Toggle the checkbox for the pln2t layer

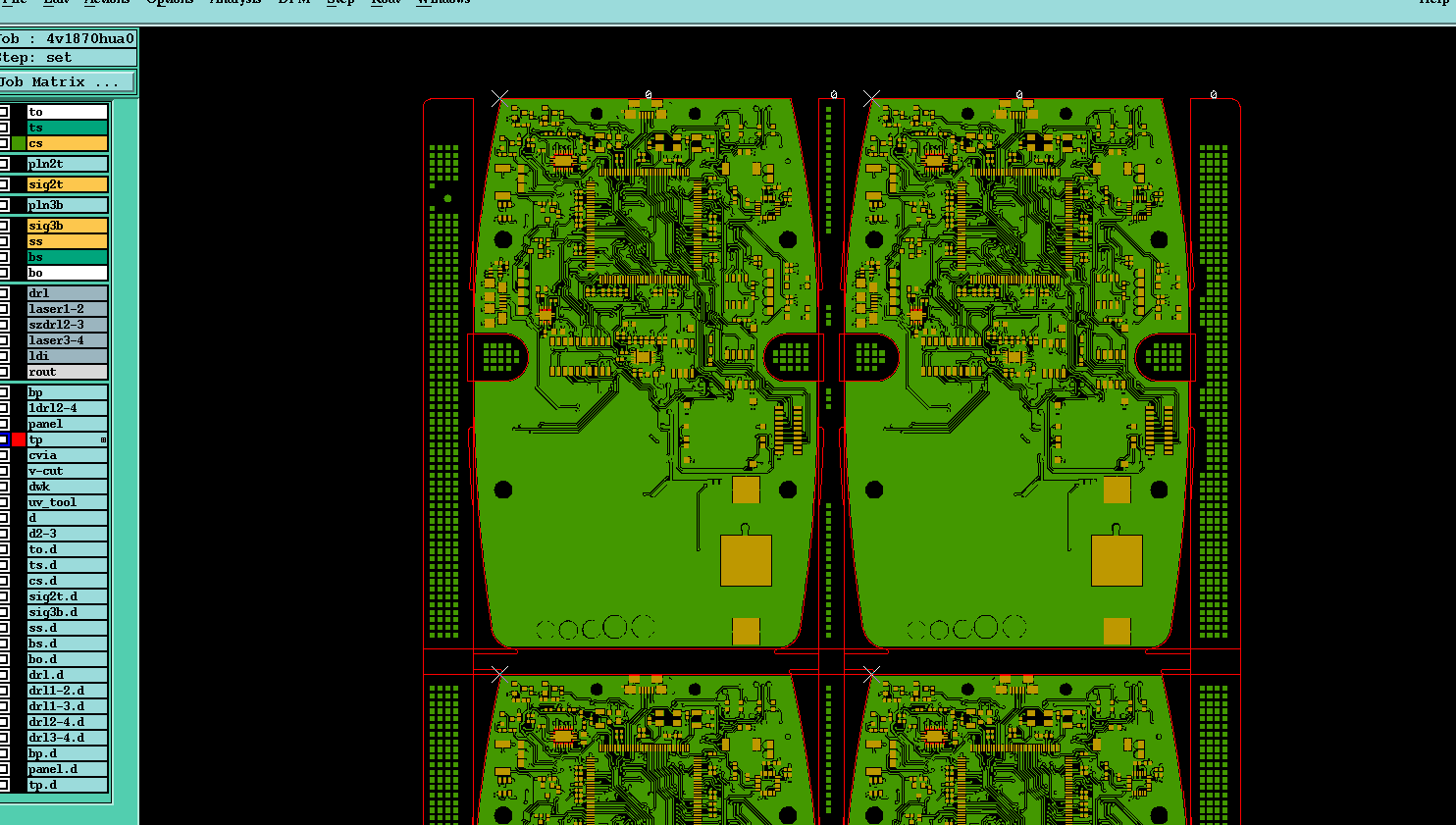(4, 164)
